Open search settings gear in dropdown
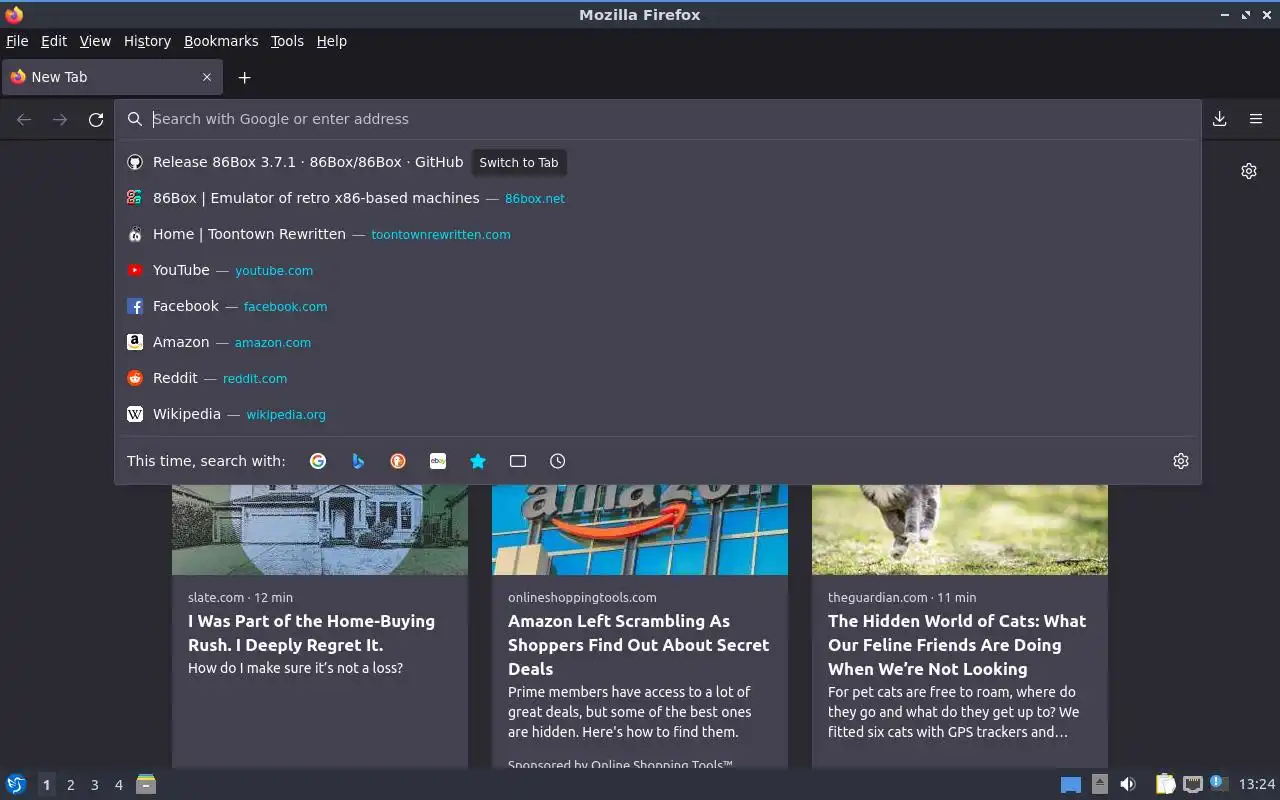The width and height of the screenshot is (1280, 800). [1181, 461]
